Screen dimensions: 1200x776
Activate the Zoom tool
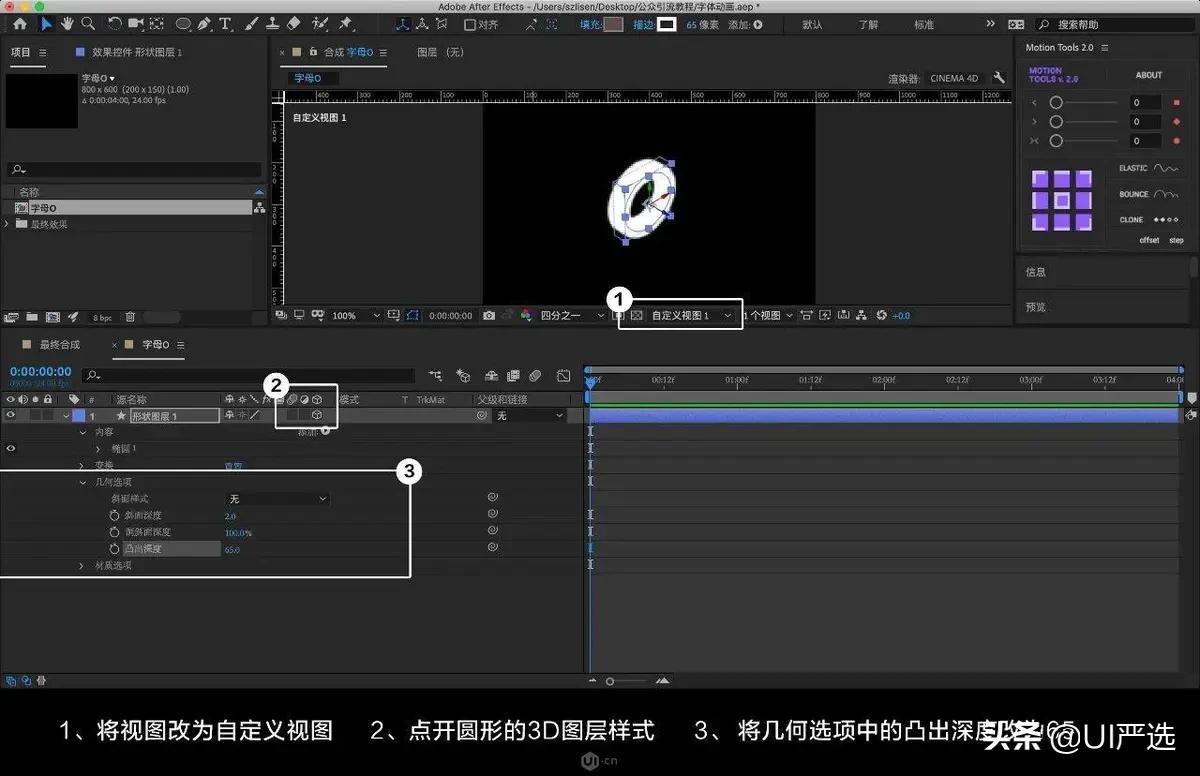[87, 23]
